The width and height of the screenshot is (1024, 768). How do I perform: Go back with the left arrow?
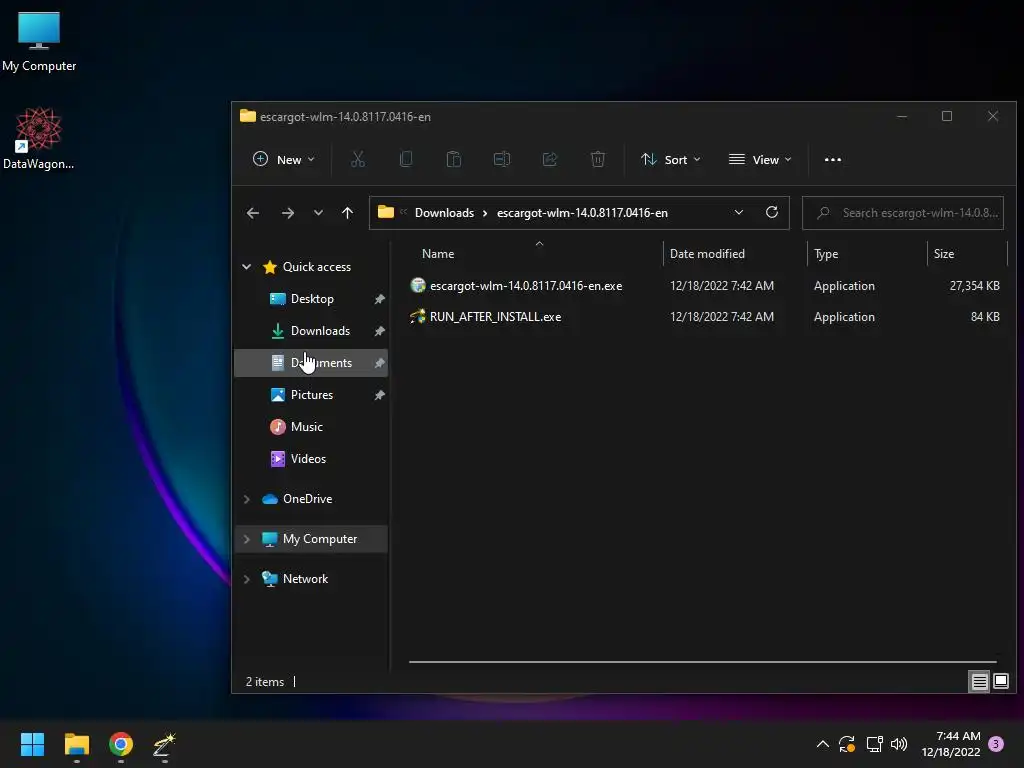253,213
